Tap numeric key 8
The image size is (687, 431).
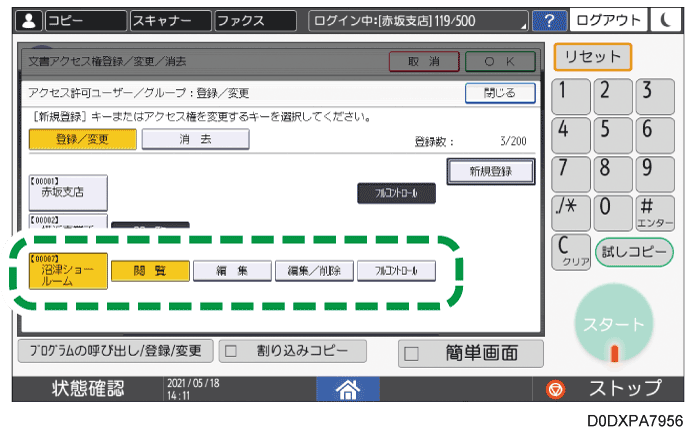click(613, 174)
